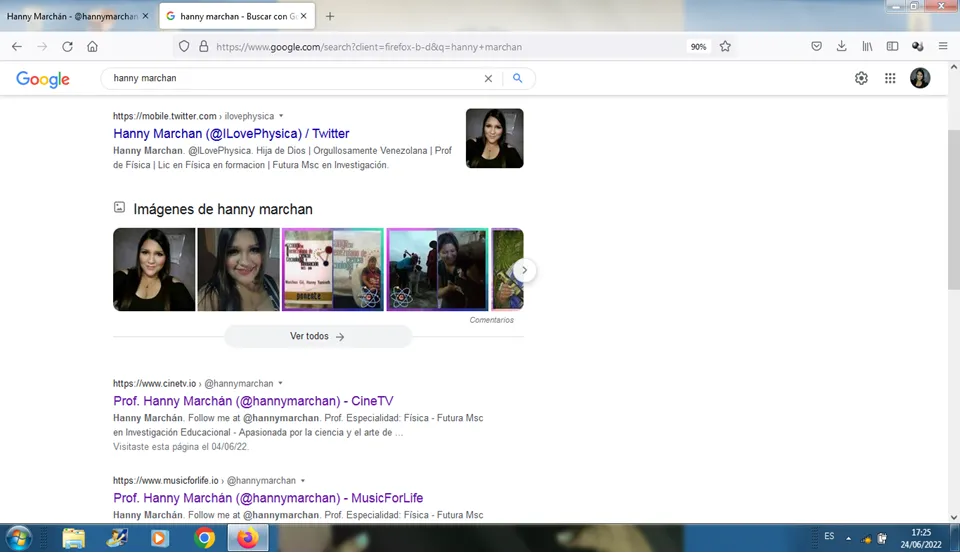Open a new browser tab
960x553 pixels.
point(330,17)
